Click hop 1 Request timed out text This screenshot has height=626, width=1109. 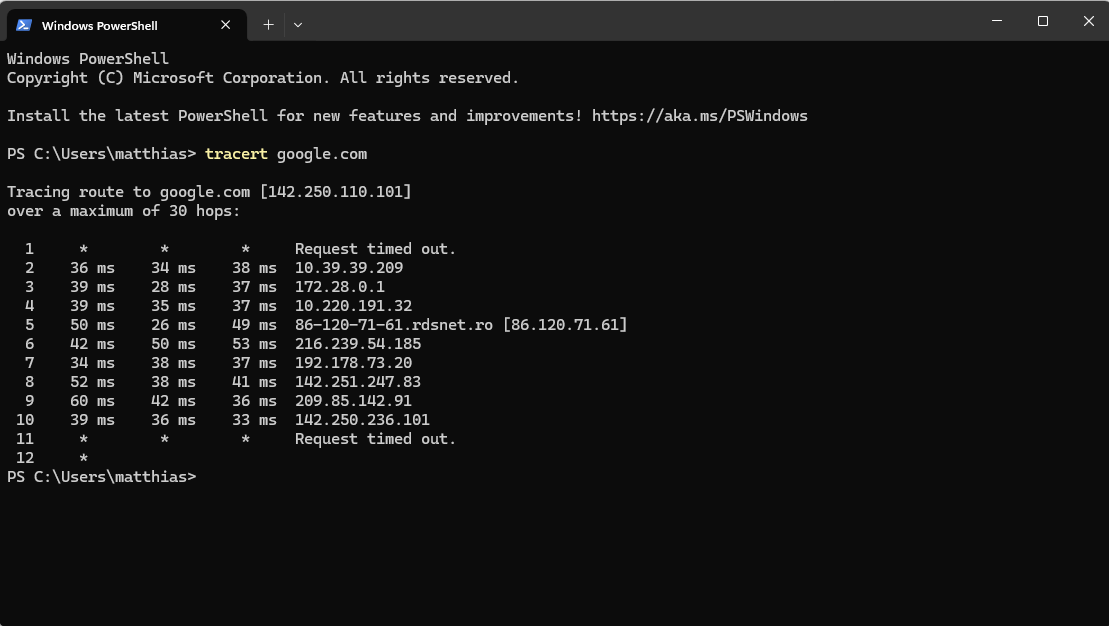tap(375, 249)
